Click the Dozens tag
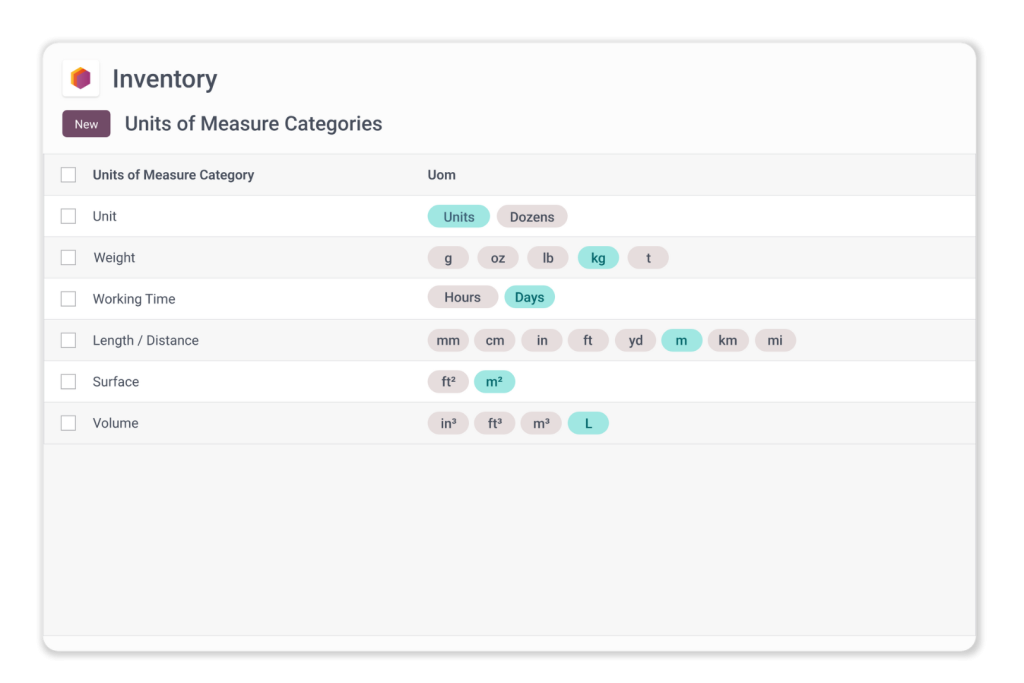 pos(532,216)
